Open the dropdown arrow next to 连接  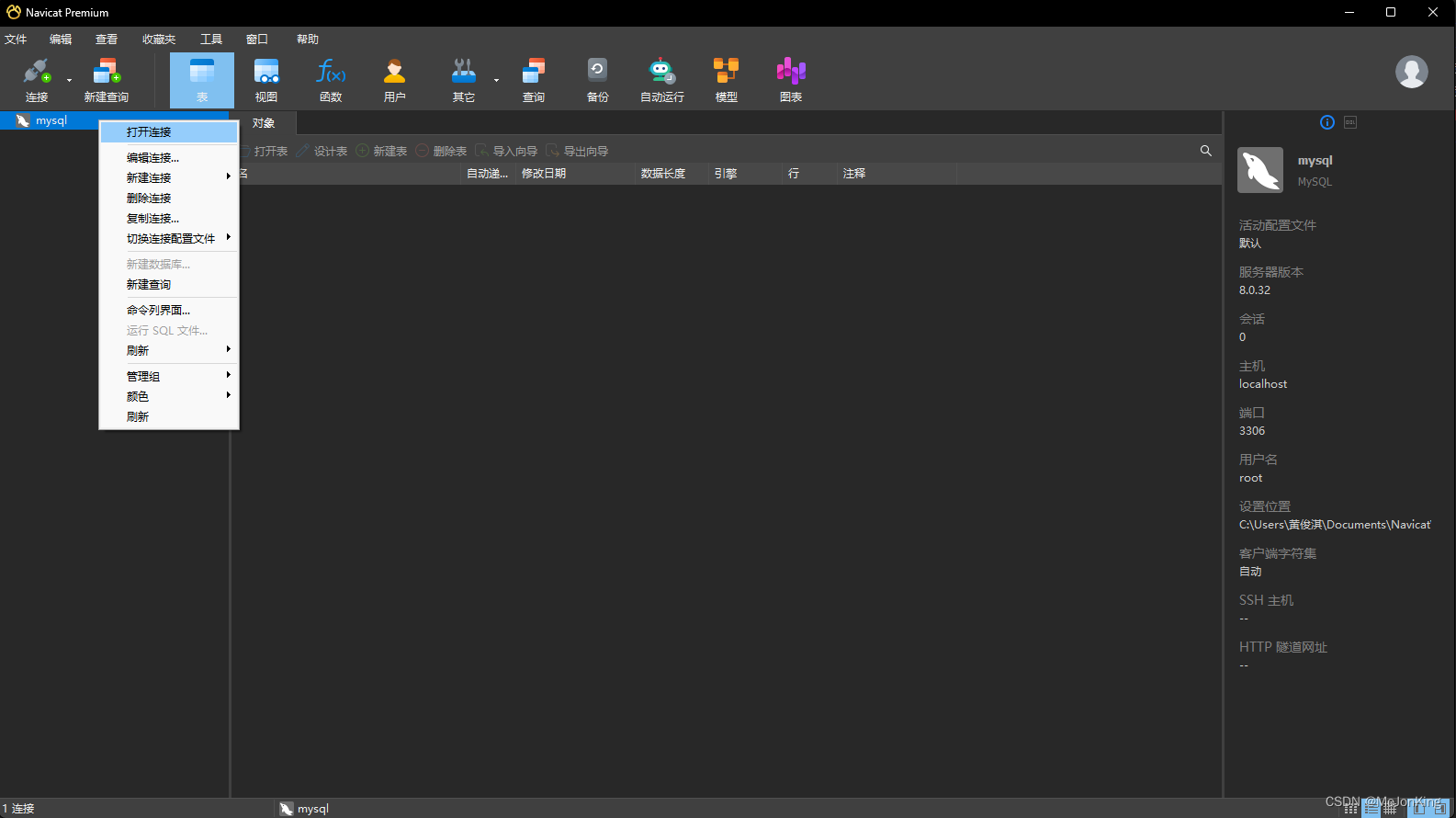click(69, 81)
